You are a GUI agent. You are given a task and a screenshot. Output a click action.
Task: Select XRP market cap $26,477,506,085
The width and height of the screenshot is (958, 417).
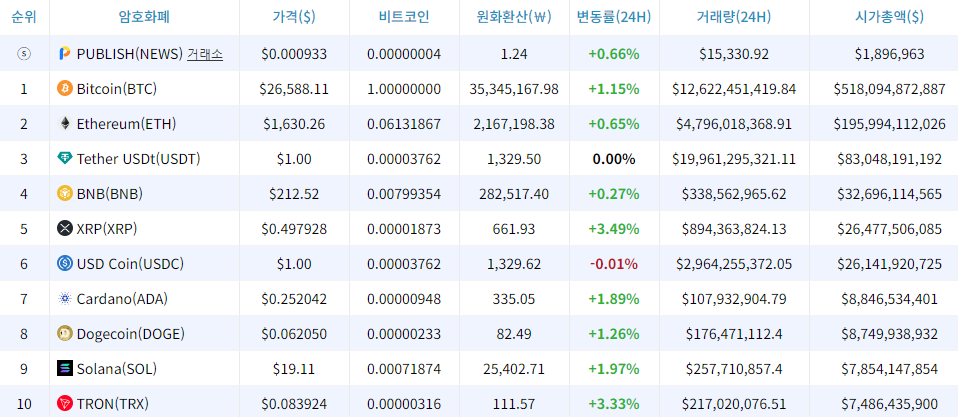[x=889, y=229]
